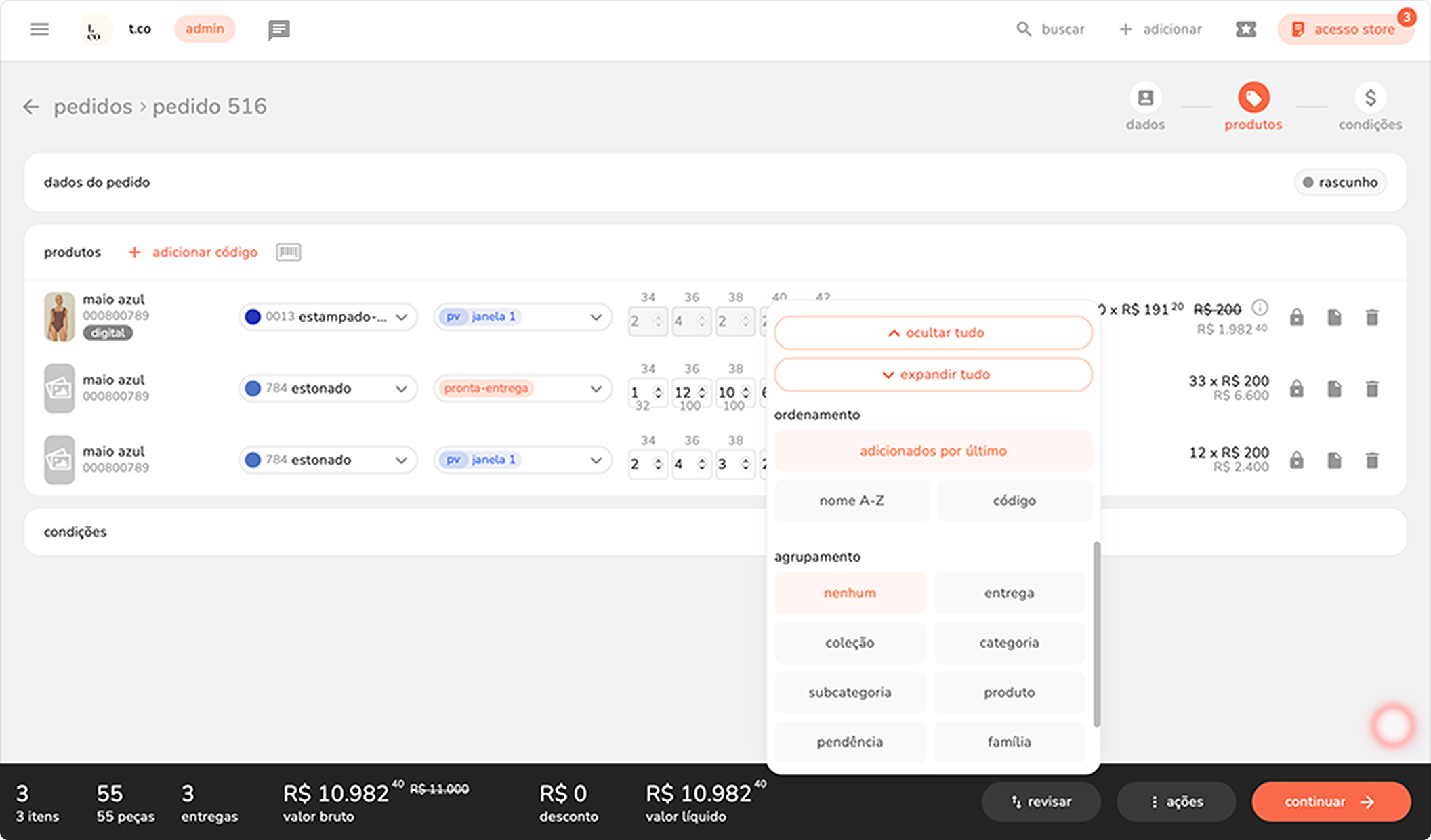The image size is (1431, 840).
Task: Select grouping by entrega
Action: point(1009,593)
